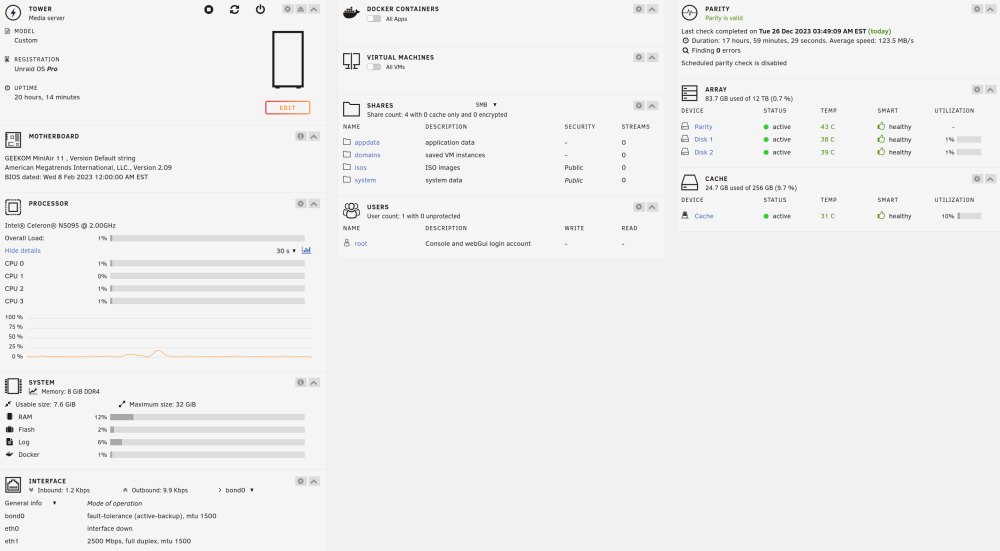Click the Cache utilization bar
Image resolution: width=1000 pixels, height=551 pixels.
click(969, 216)
